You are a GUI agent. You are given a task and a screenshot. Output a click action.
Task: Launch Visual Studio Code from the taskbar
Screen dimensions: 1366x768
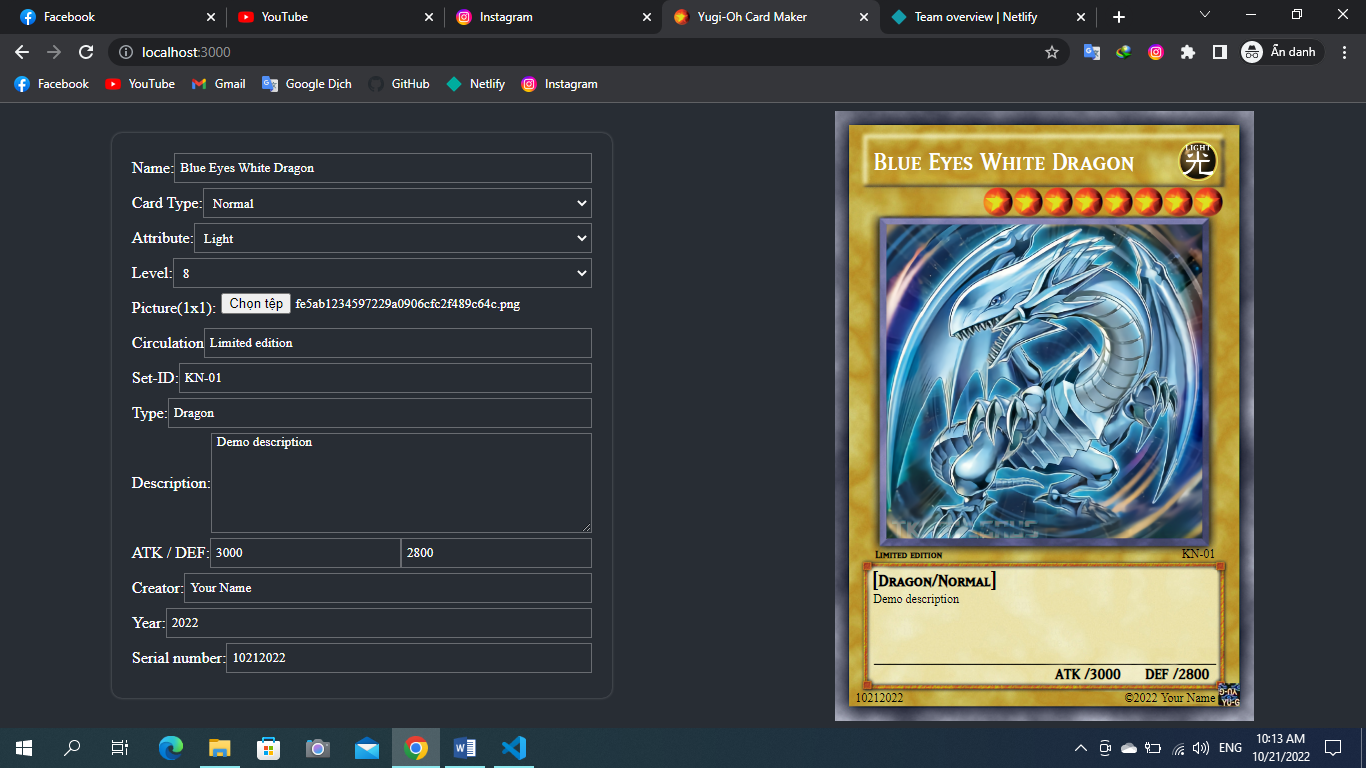coord(513,747)
